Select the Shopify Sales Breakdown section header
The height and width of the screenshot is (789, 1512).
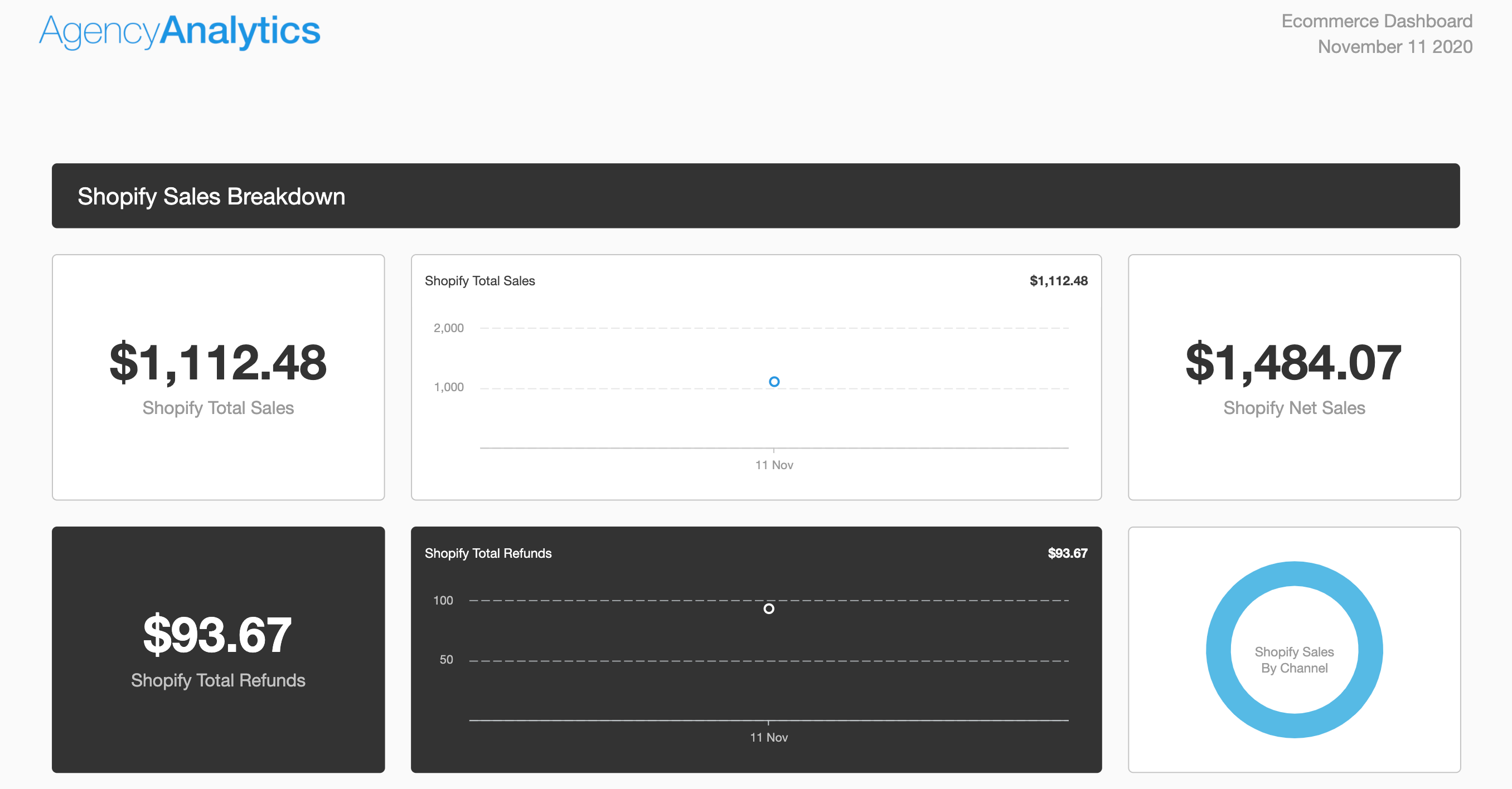click(x=755, y=196)
